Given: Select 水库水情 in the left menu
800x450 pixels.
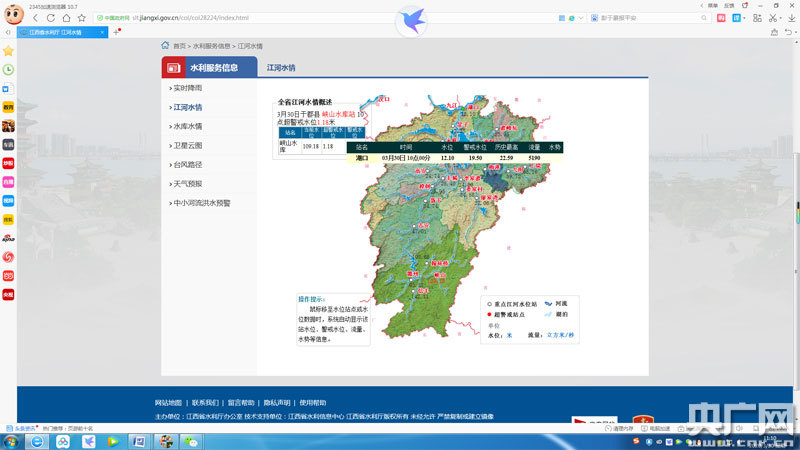Looking at the screenshot, I should (187, 126).
